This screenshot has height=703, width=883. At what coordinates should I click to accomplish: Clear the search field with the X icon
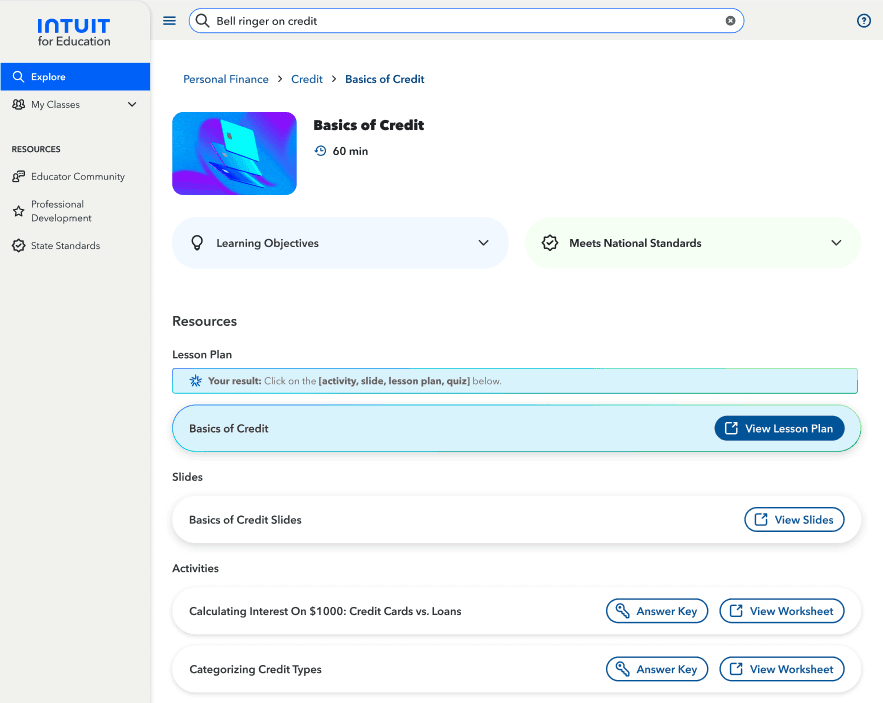[730, 20]
